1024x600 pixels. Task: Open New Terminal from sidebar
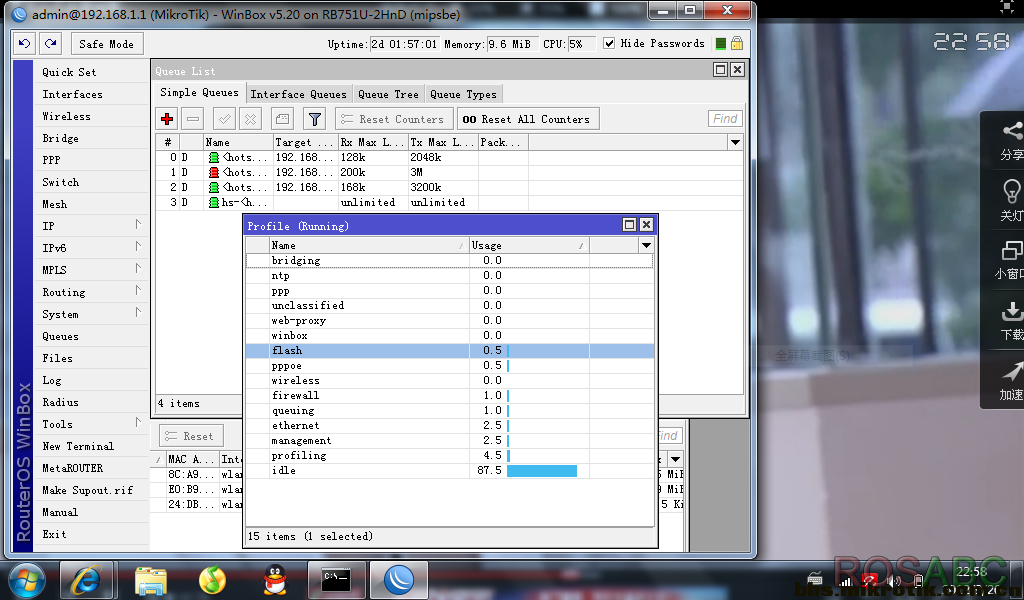[x=78, y=446]
